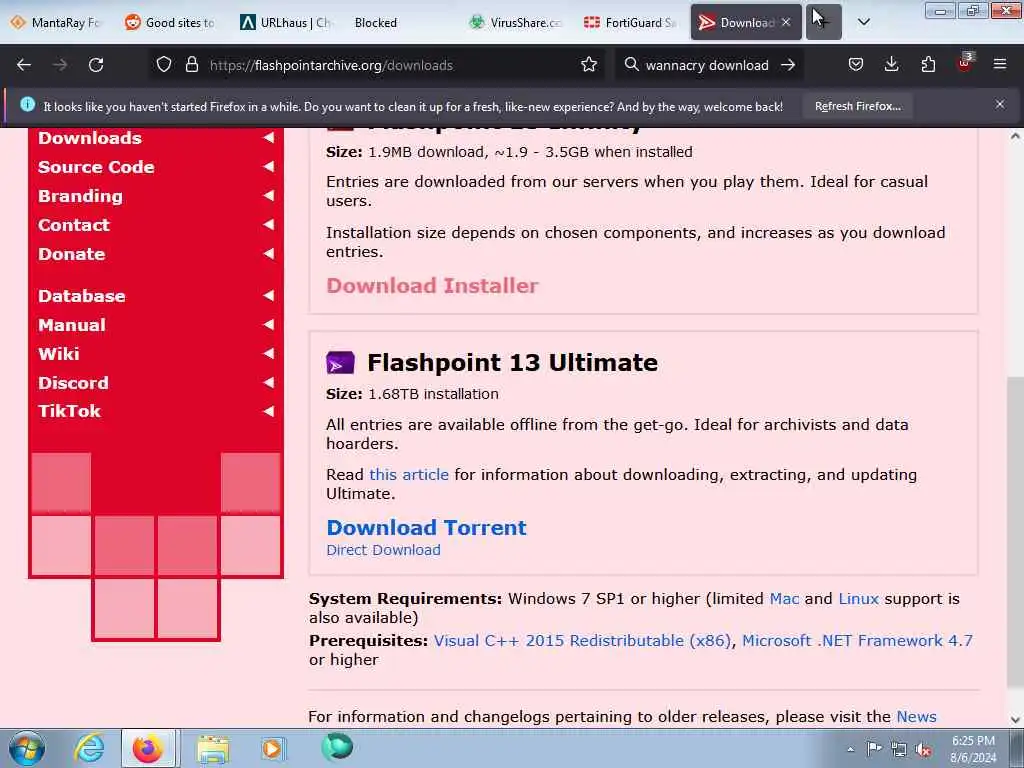
Task: List all tabs dropdown chevron
Action: 863,22
